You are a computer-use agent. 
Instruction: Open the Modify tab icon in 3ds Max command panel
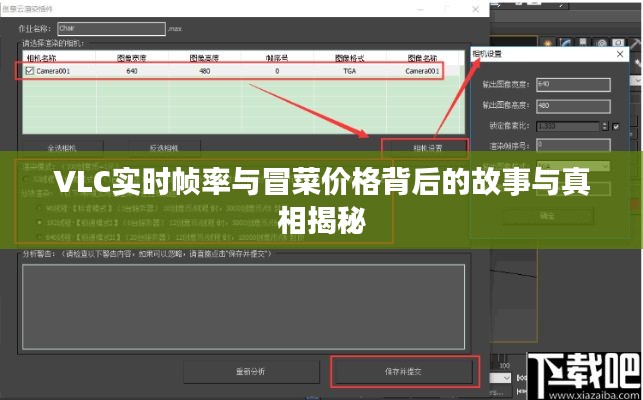[x=565, y=43]
